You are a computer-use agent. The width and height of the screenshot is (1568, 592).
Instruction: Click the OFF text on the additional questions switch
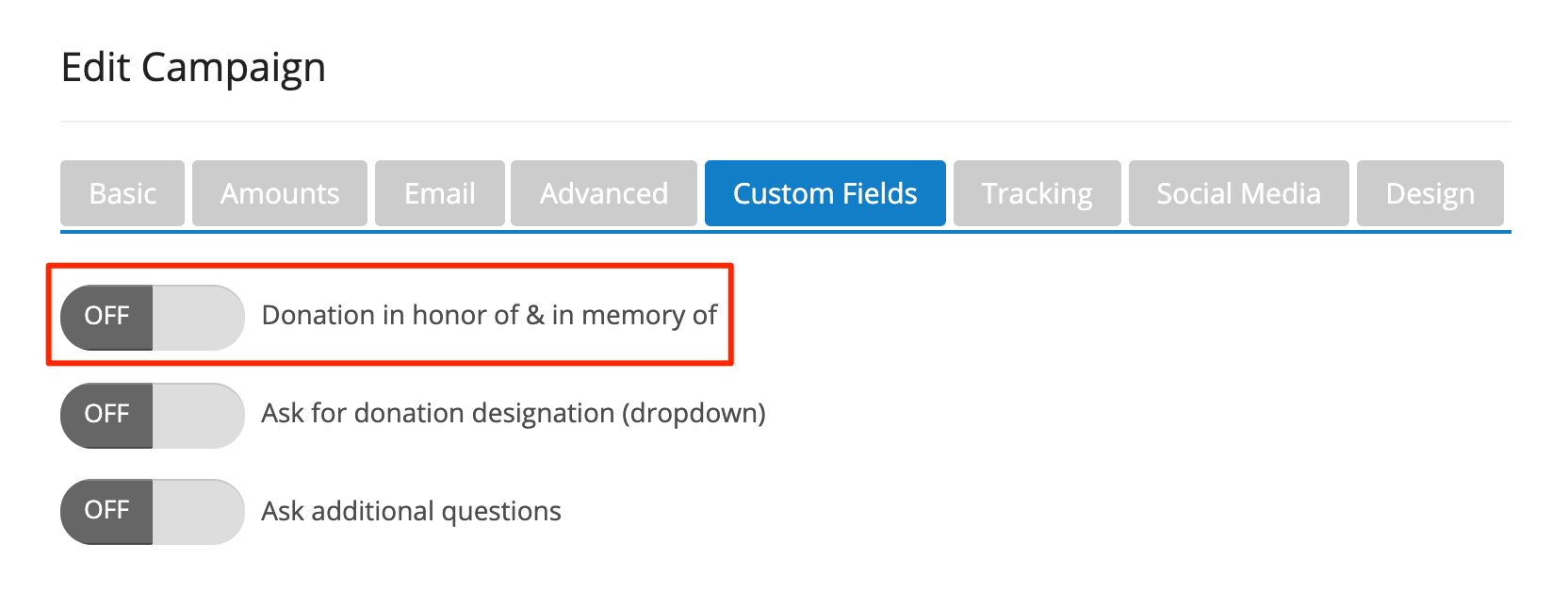pyautogui.click(x=106, y=510)
